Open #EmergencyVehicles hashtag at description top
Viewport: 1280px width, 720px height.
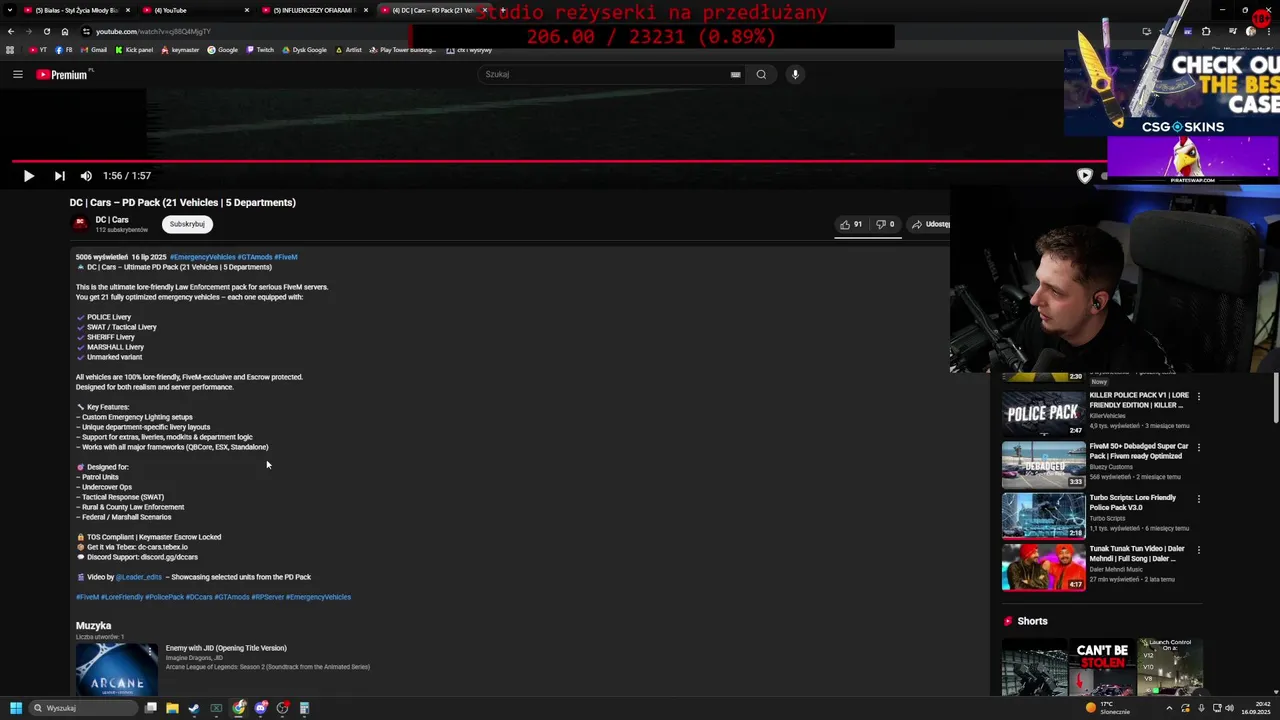[x=203, y=257]
